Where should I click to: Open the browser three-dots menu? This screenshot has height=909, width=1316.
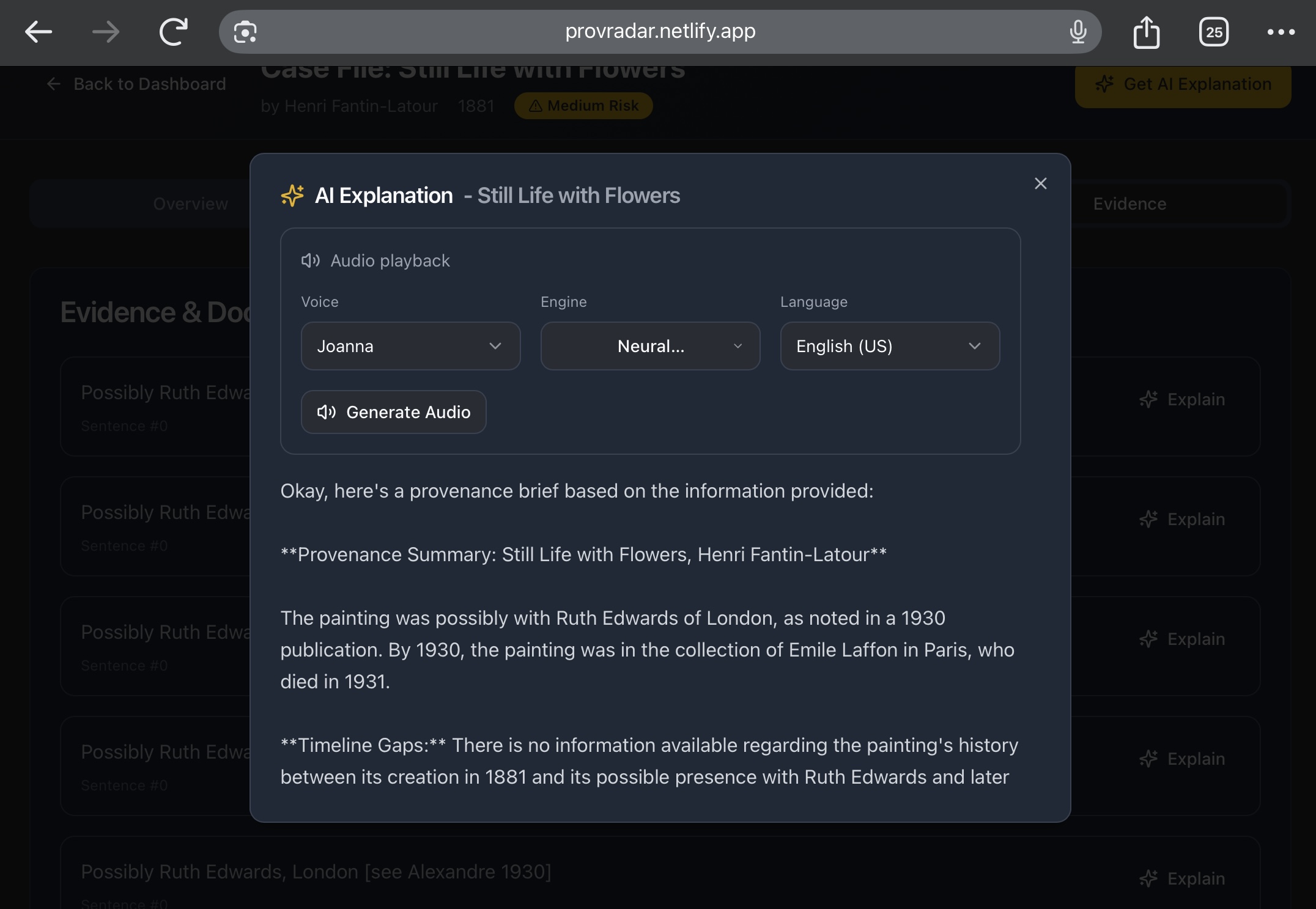(1281, 32)
